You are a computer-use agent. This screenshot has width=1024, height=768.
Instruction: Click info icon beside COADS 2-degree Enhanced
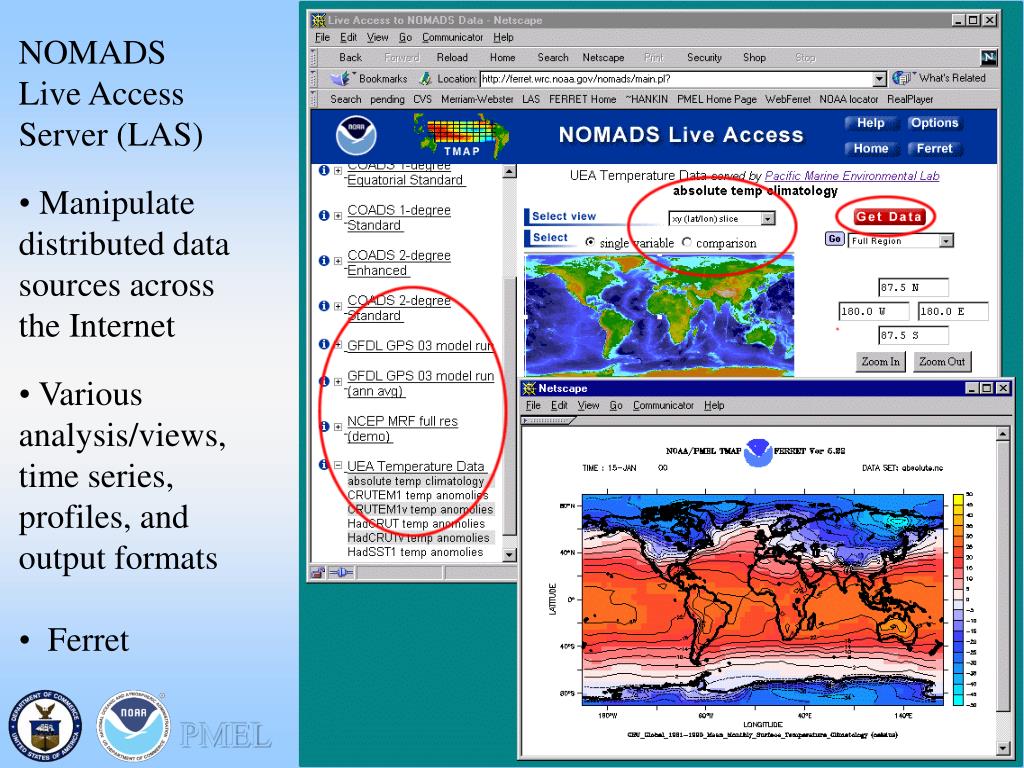click(324, 261)
